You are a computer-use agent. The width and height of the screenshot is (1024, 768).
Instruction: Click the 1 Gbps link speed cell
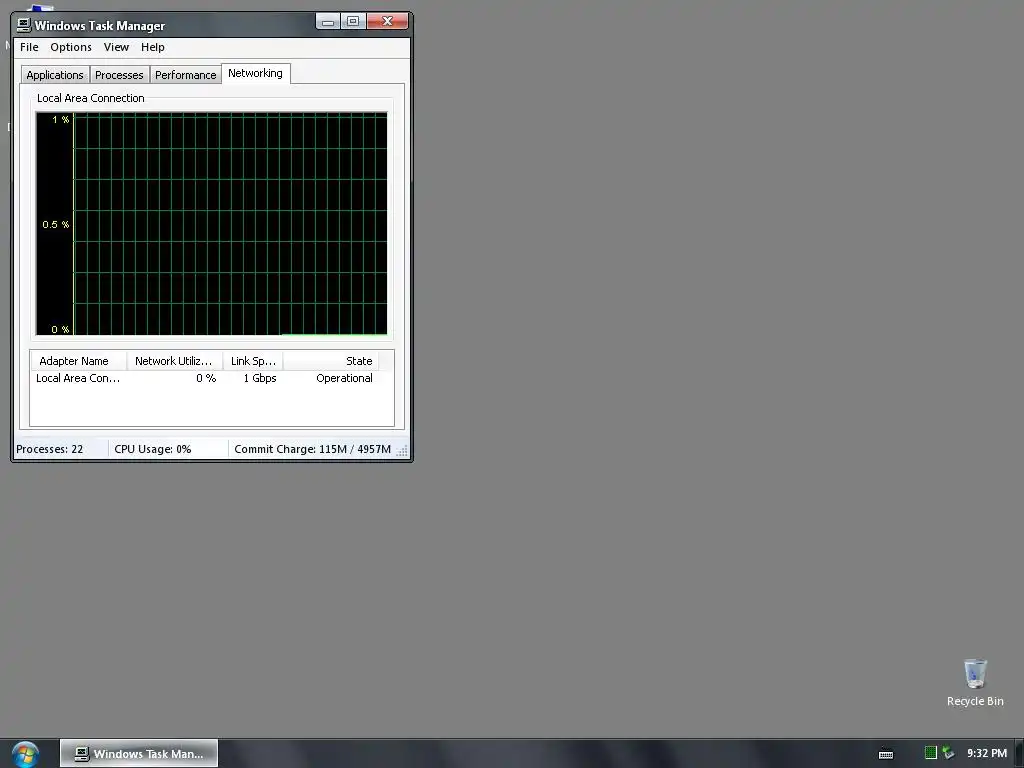(x=260, y=378)
